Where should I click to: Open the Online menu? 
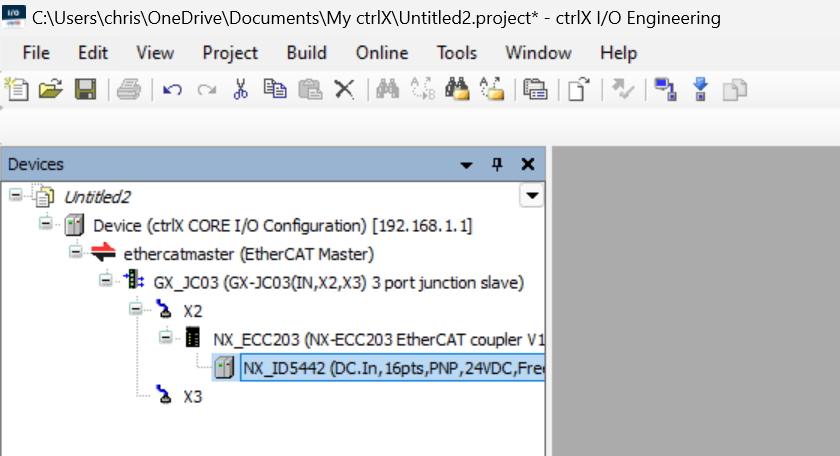click(382, 53)
